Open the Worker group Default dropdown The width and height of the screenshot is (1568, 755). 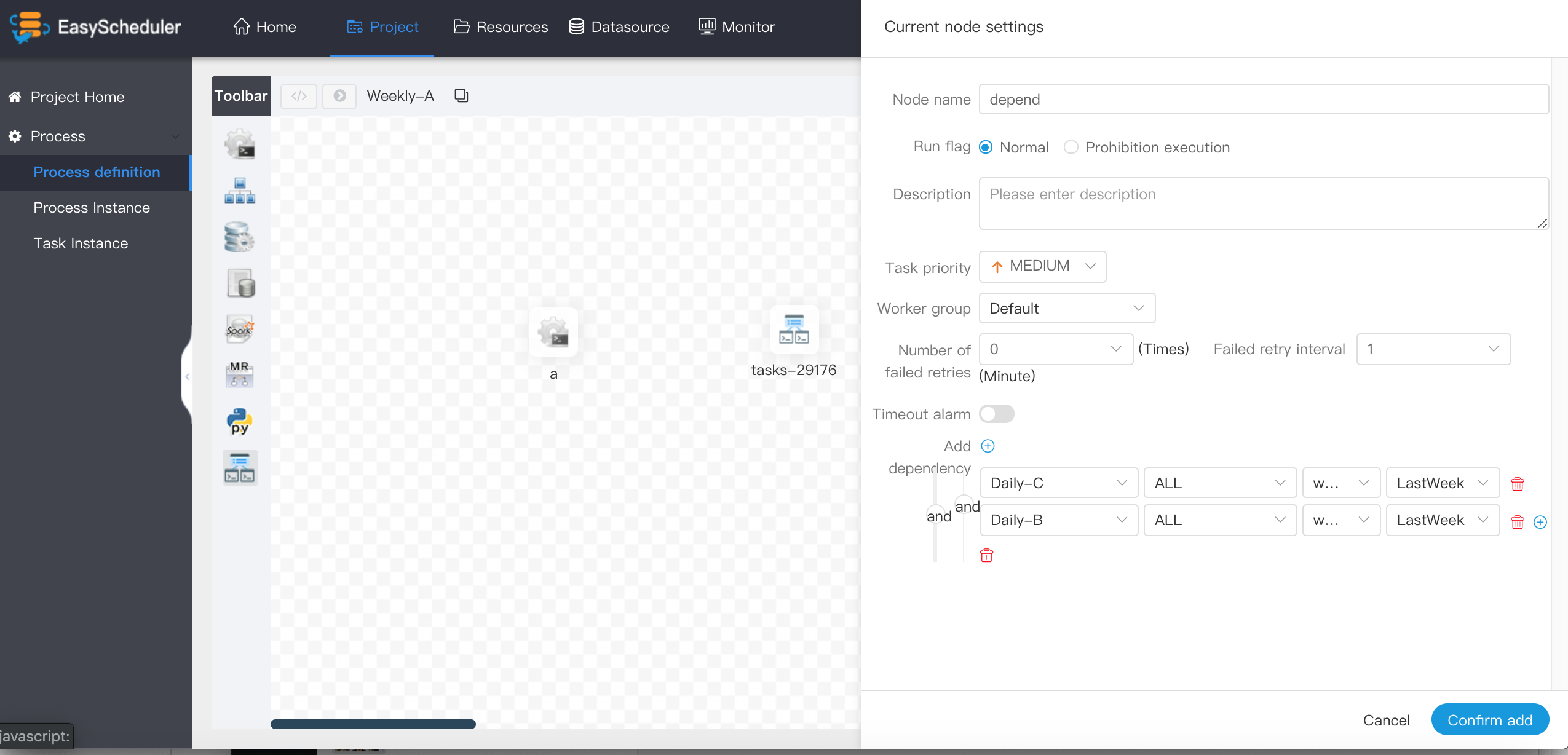[x=1066, y=307]
